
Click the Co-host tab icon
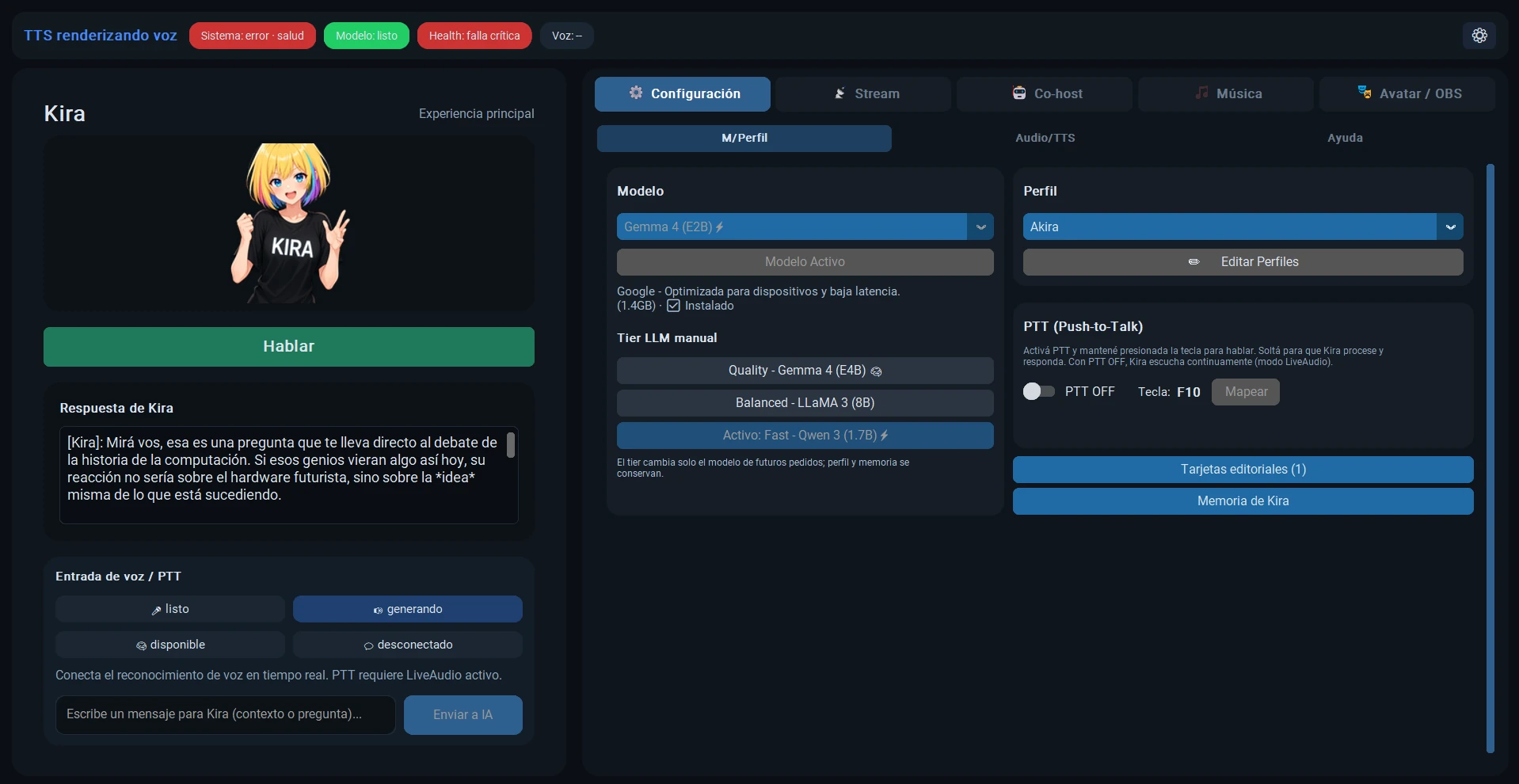click(1019, 93)
